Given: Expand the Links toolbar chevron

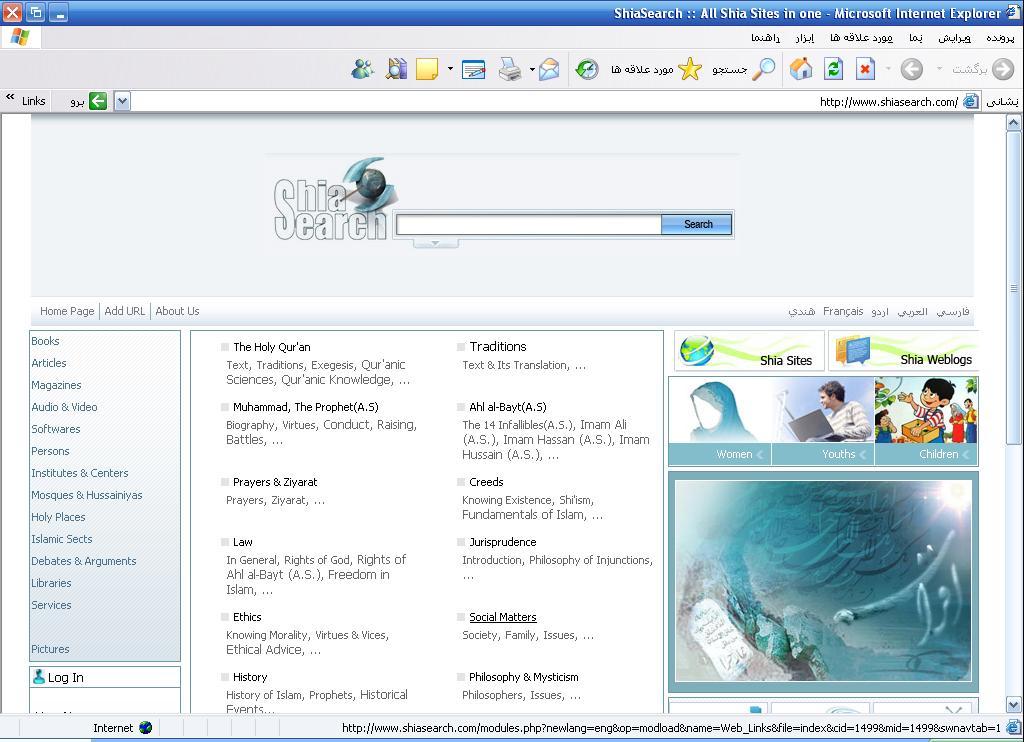Looking at the screenshot, I should click(x=10, y=97).
